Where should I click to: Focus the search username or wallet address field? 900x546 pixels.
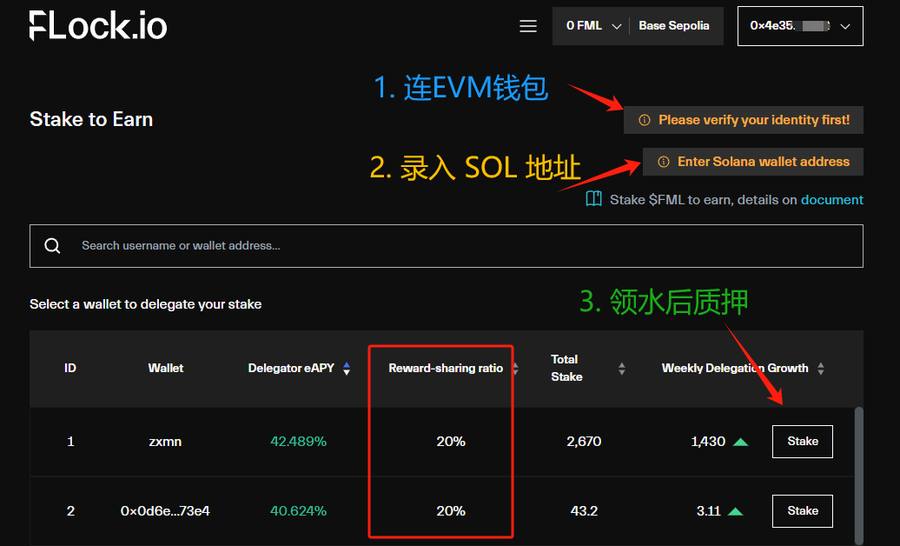pos(446,246)
